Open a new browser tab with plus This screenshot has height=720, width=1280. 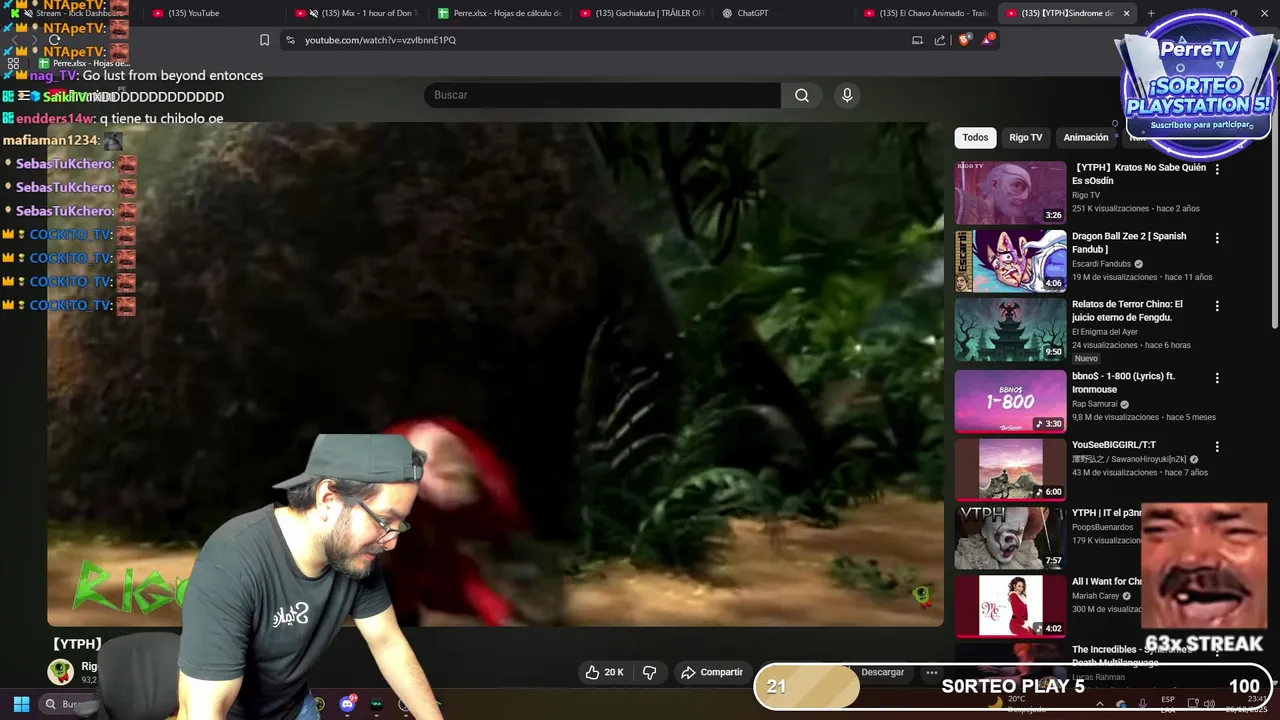coord(1151,13)
